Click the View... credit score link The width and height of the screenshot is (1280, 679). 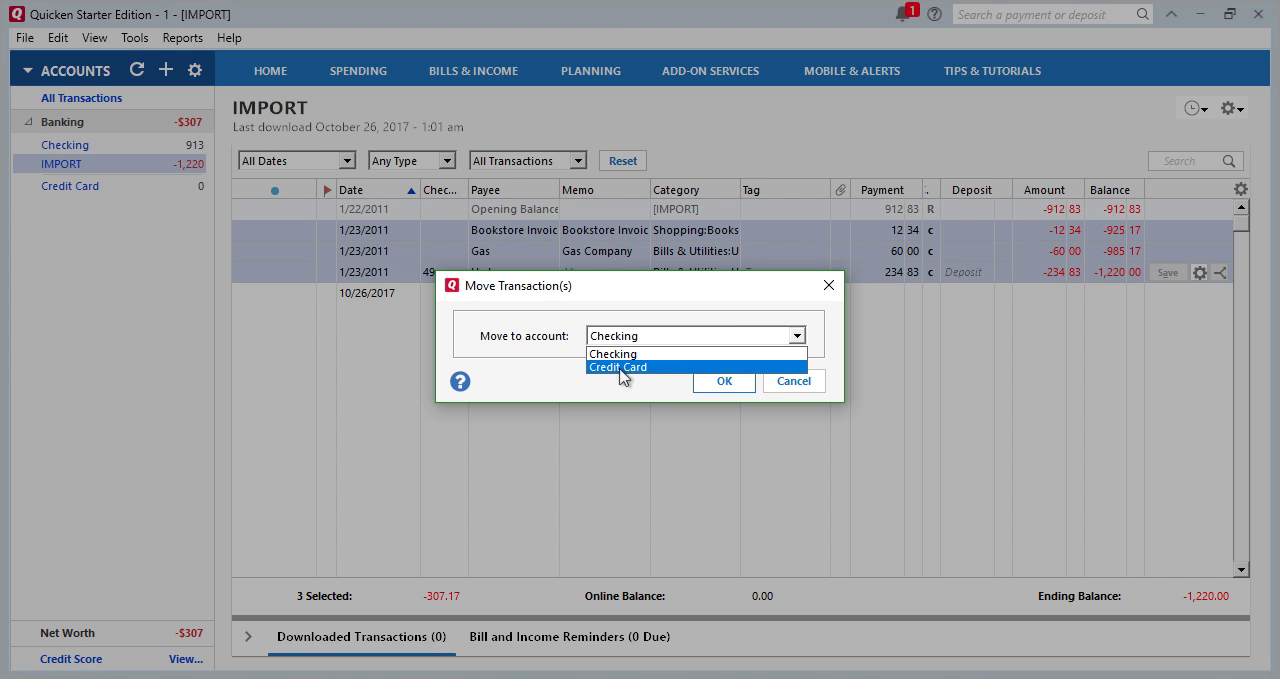point(186,659)
